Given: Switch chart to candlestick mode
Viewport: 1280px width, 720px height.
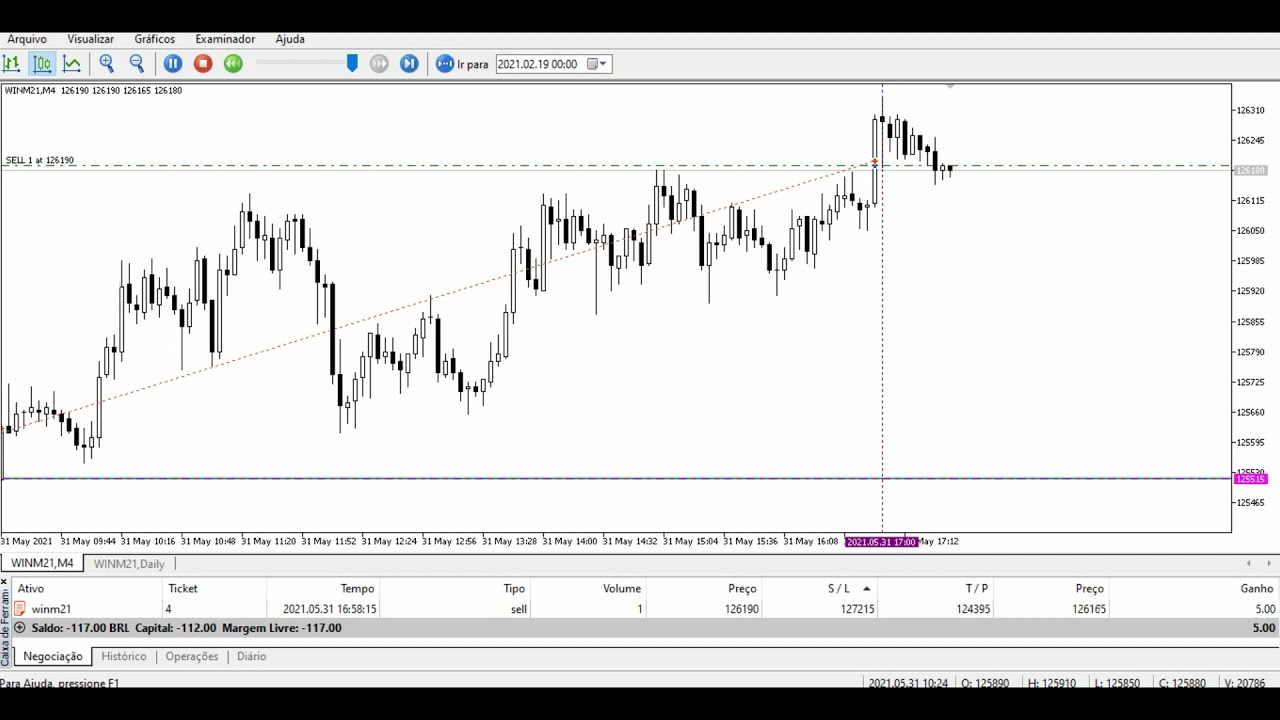Looking at the screenshot, I should click(x=42, y=64).
